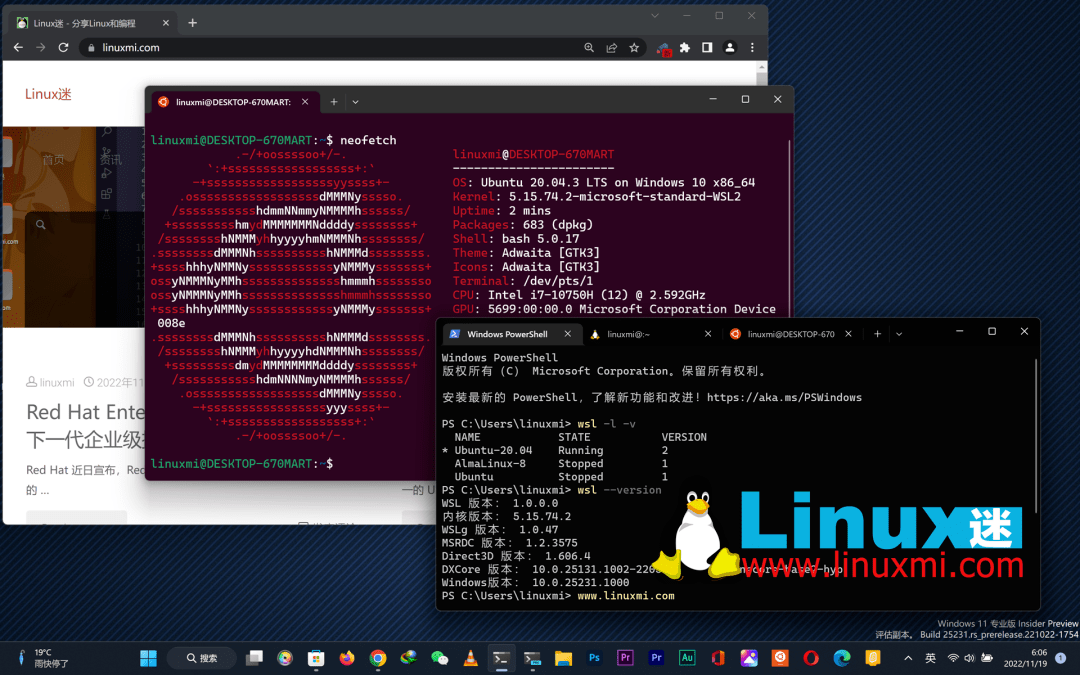The height and width of the screenshot is (675, 1080).
Task: Bookmark this page with the star
Action: click(x=634, y=48)
